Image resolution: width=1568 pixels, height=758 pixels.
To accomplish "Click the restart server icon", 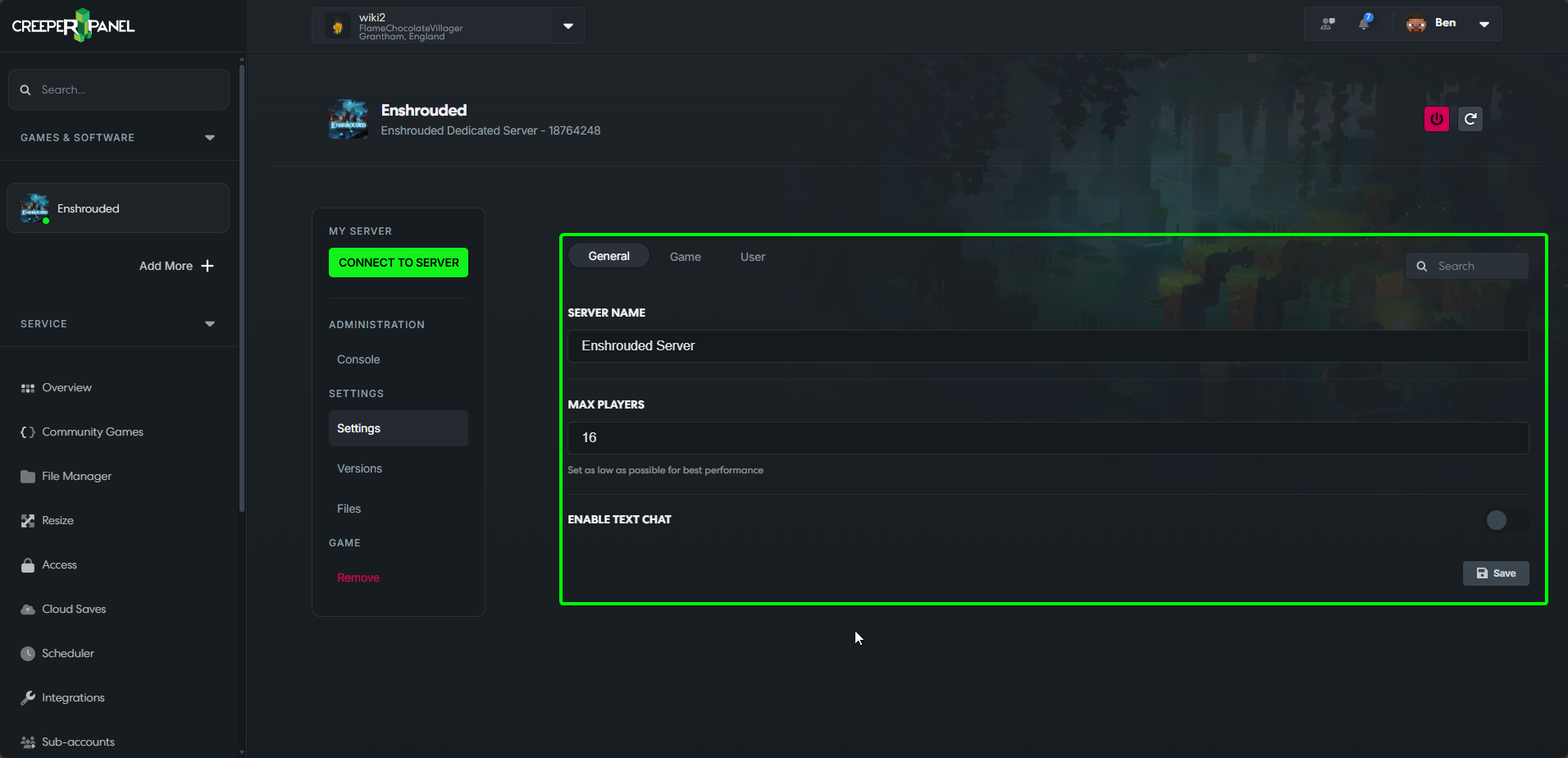I will tap(1470, 119).
